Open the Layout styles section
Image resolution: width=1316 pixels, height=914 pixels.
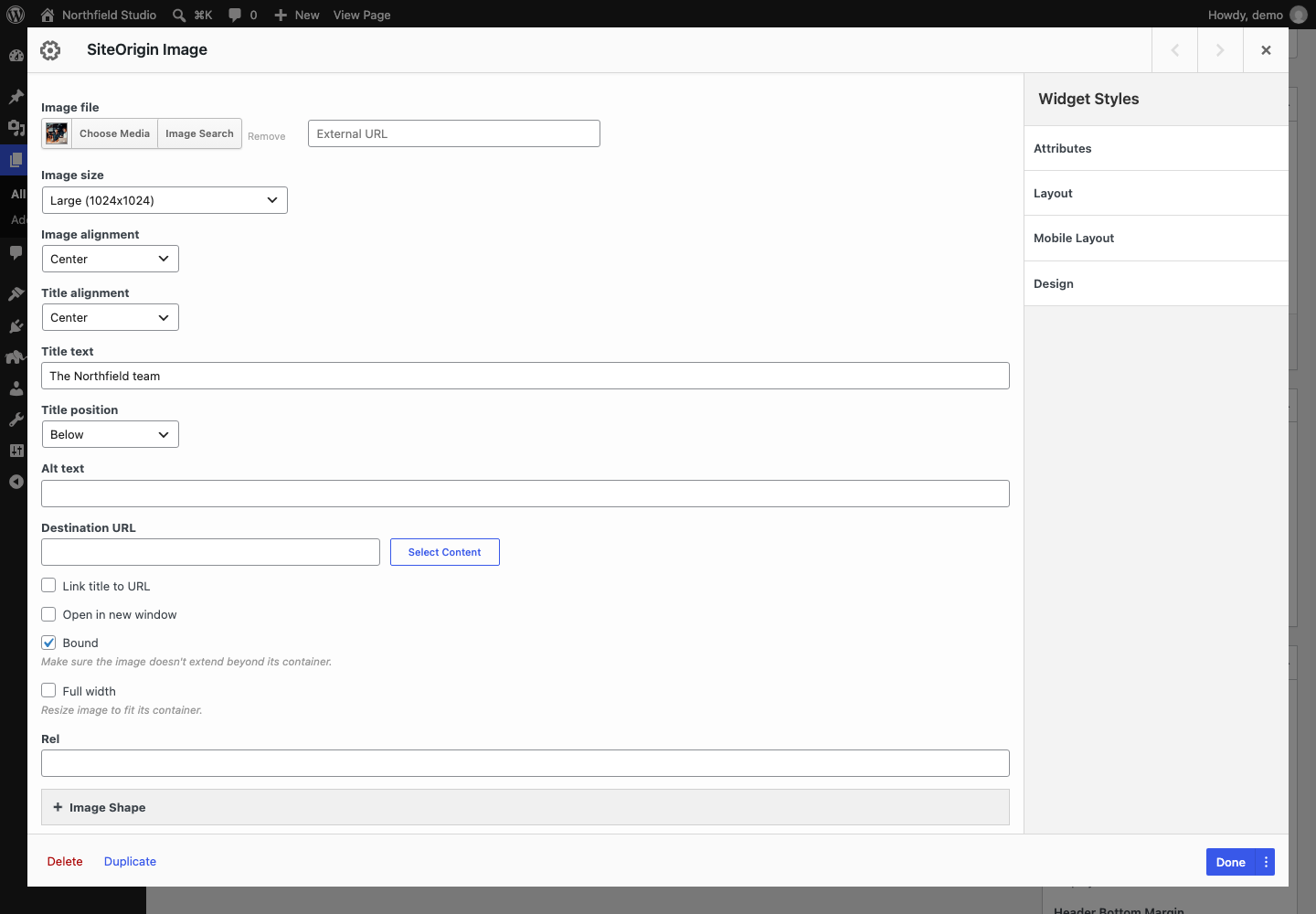(1156, 193)
